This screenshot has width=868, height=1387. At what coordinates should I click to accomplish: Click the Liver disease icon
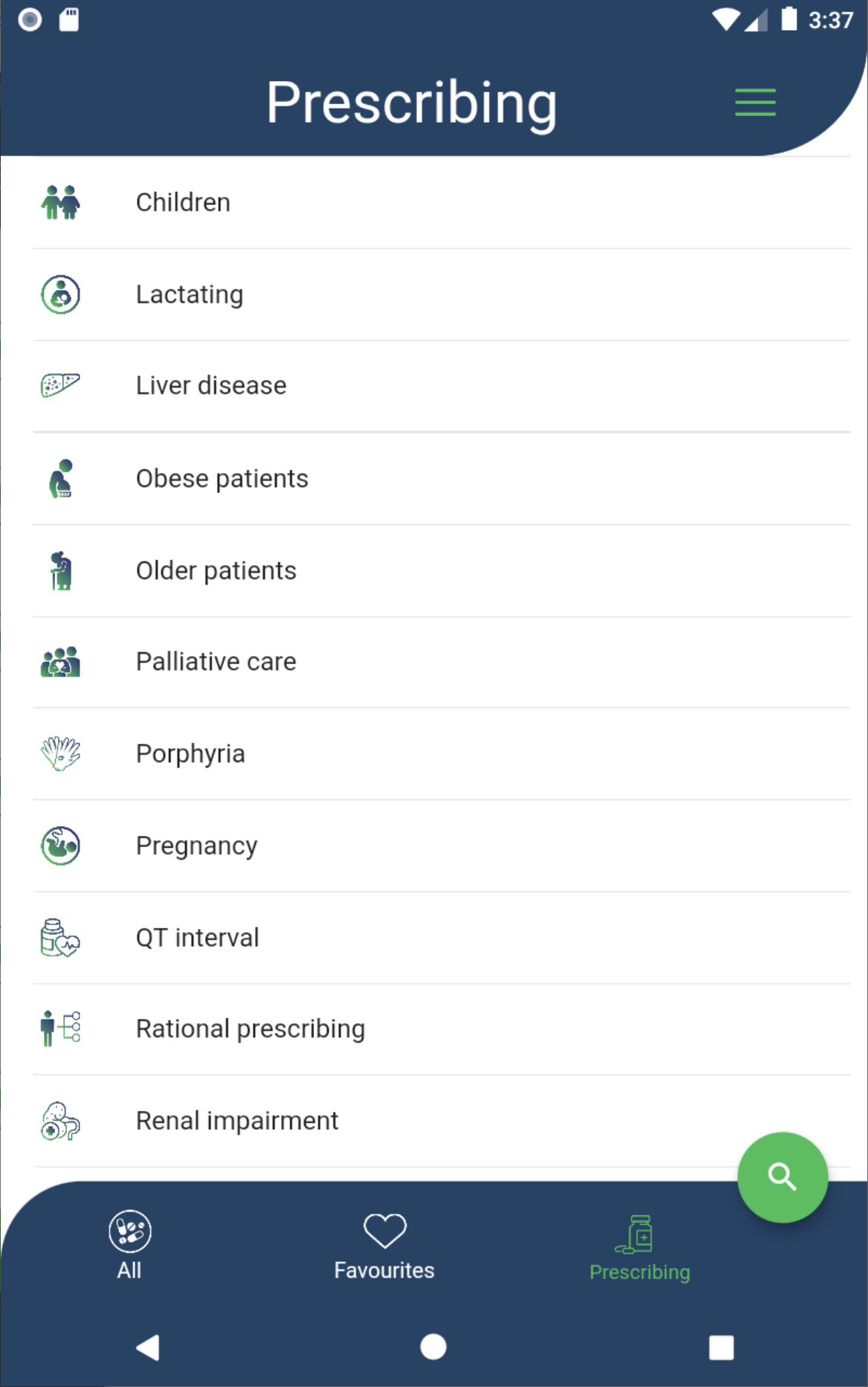click(60, 385)
